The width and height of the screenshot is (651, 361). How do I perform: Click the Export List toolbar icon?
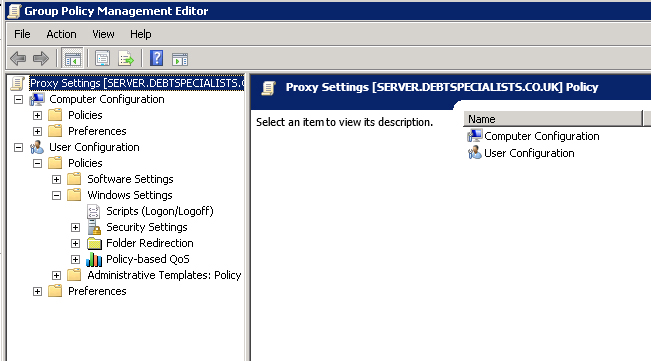coord(126,59)
